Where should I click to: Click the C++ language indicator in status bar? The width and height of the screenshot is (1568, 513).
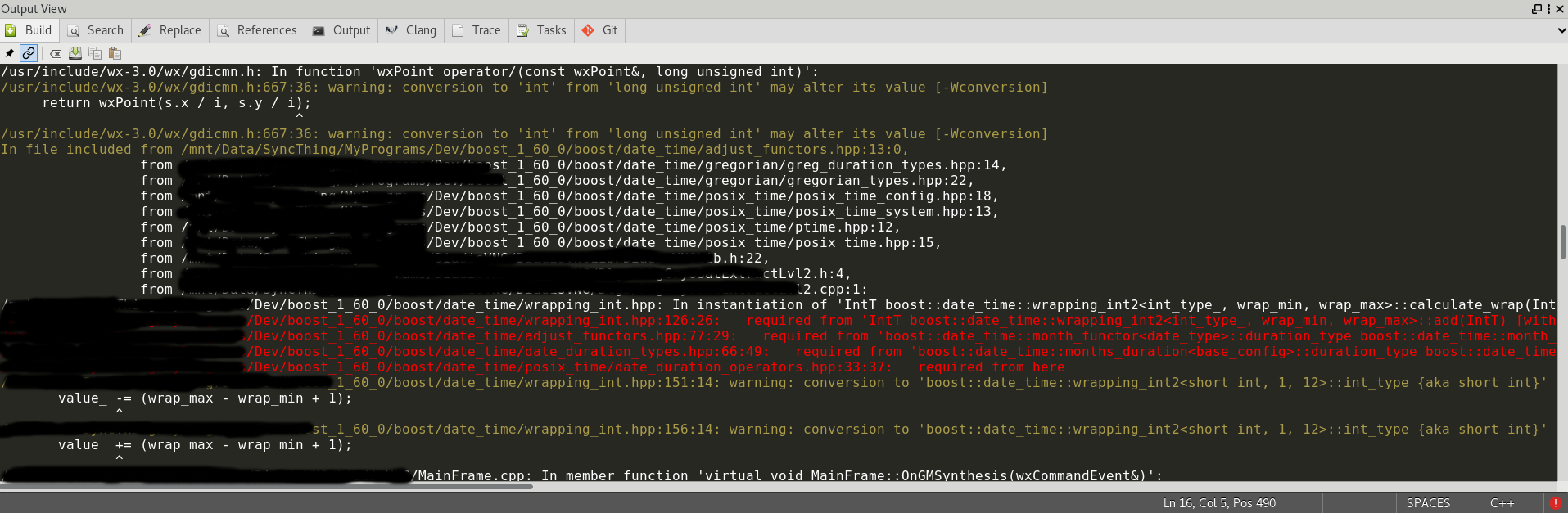point(1502,503)
